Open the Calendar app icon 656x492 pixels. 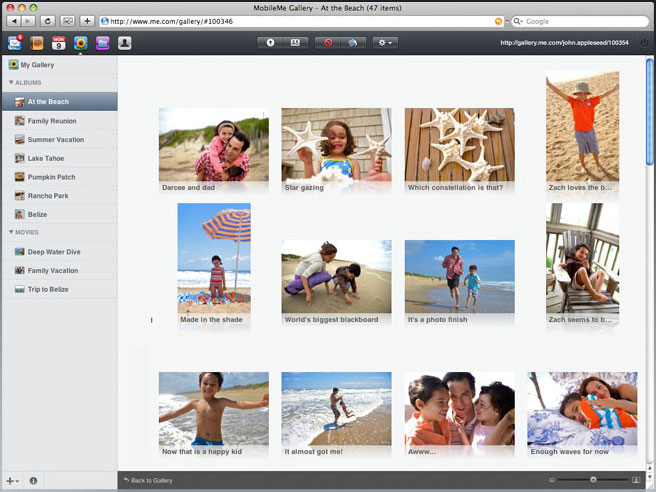59,43
